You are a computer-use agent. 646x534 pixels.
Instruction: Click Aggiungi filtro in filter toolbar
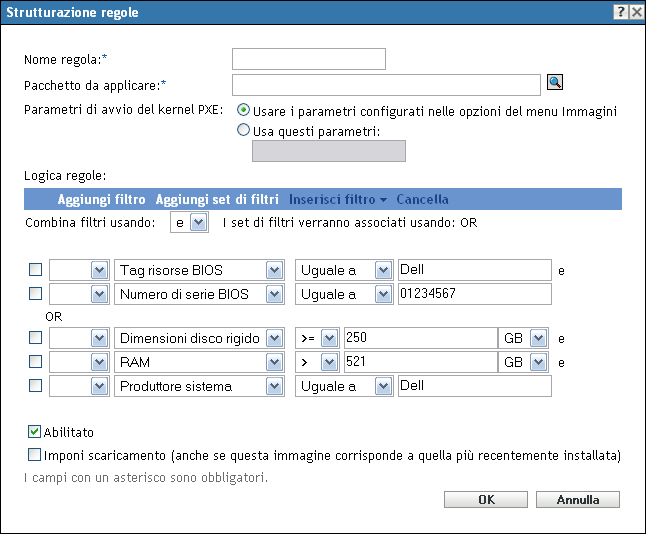click(x=101, y=199)
